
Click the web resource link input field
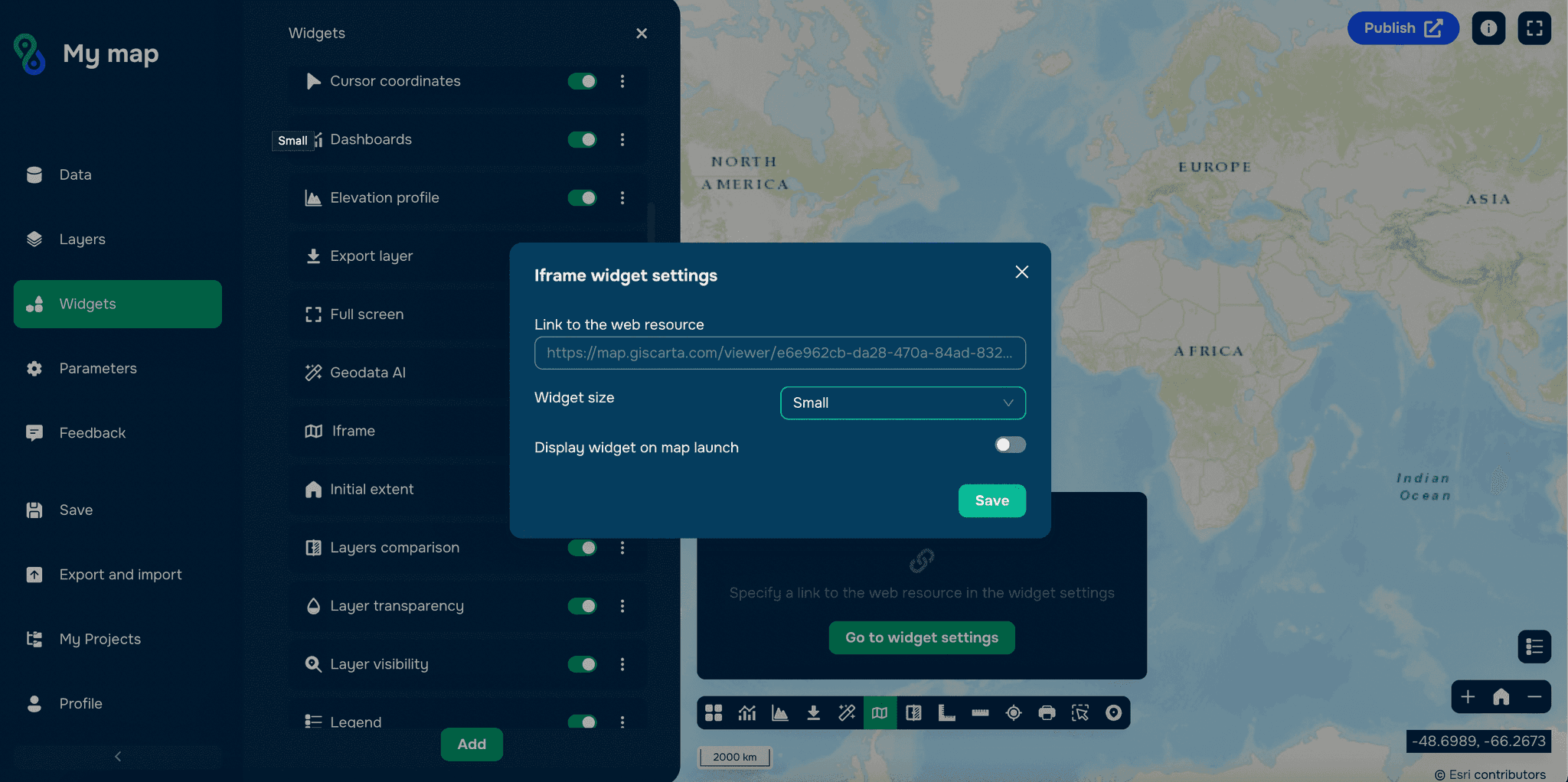tap(779, 353)
